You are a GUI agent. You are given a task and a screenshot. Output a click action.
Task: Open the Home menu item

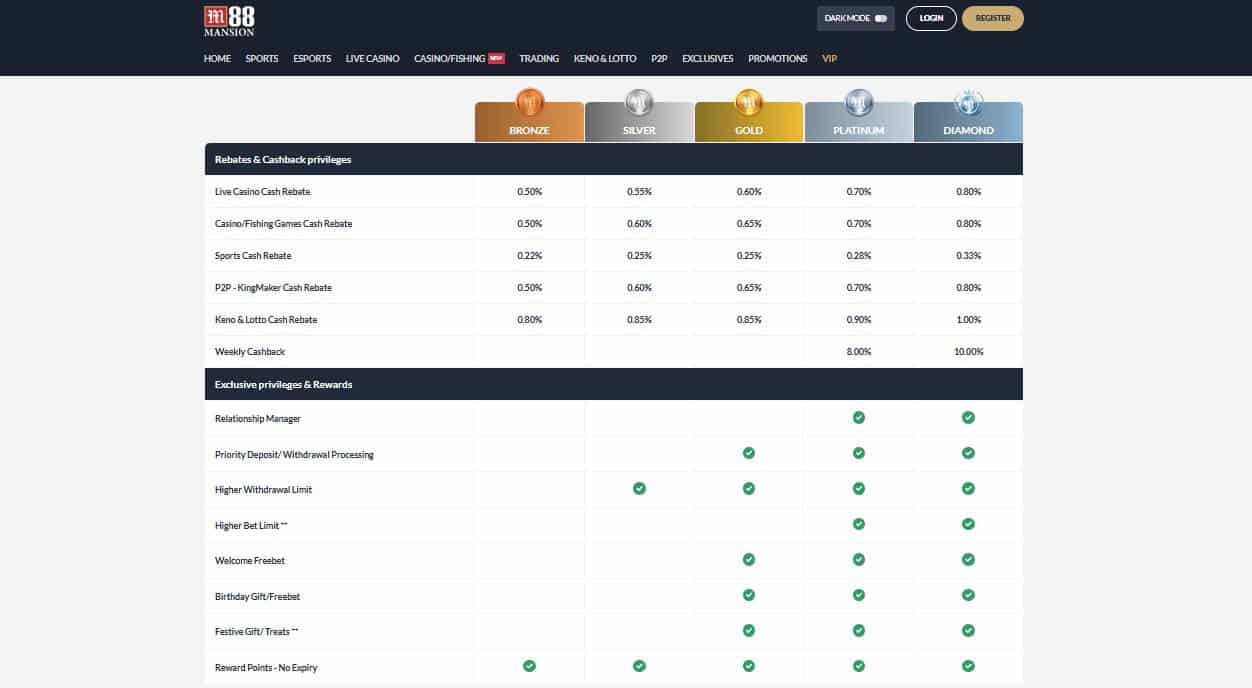(x=217, y=59)
